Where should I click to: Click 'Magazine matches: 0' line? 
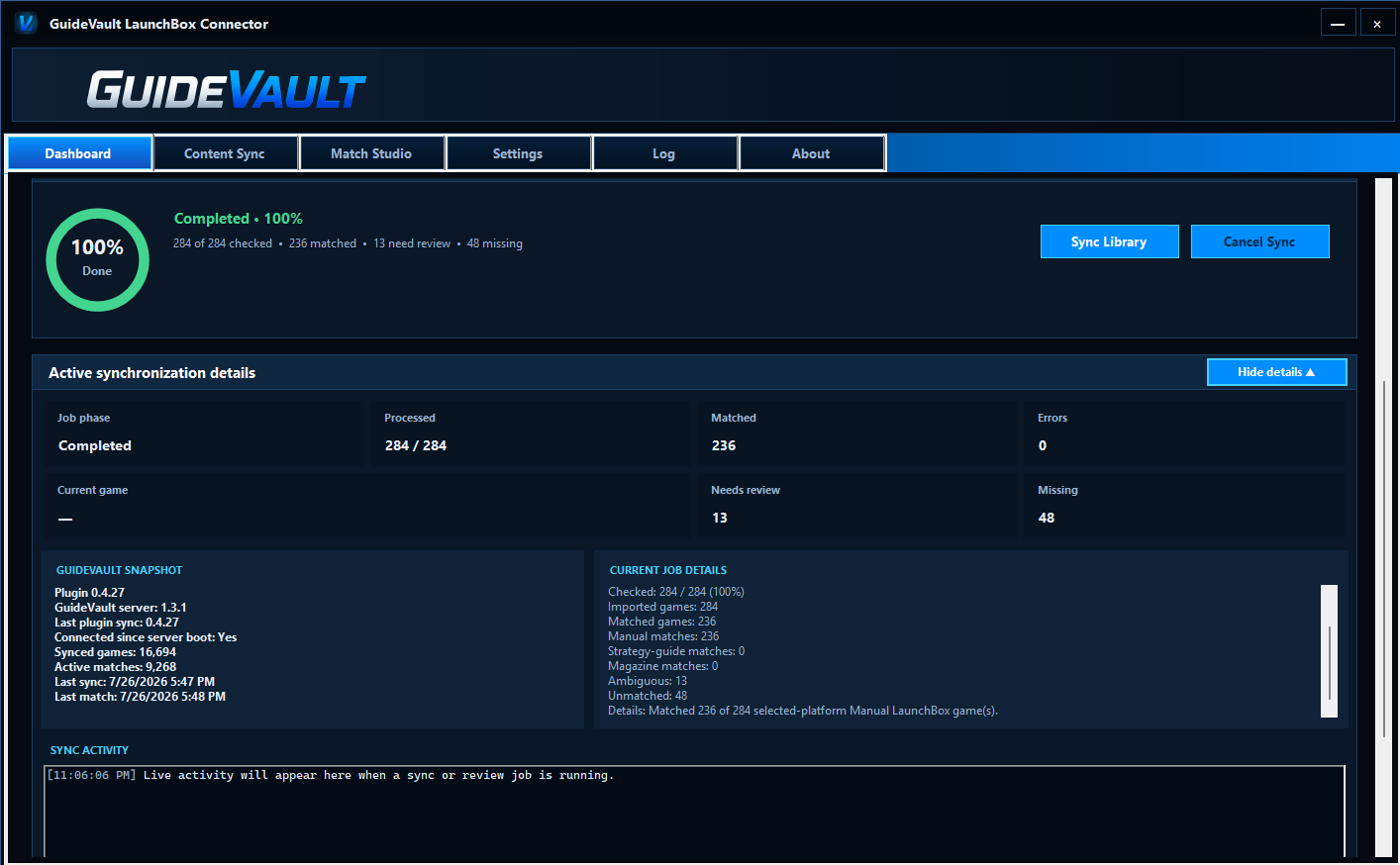tap(663, 666)
